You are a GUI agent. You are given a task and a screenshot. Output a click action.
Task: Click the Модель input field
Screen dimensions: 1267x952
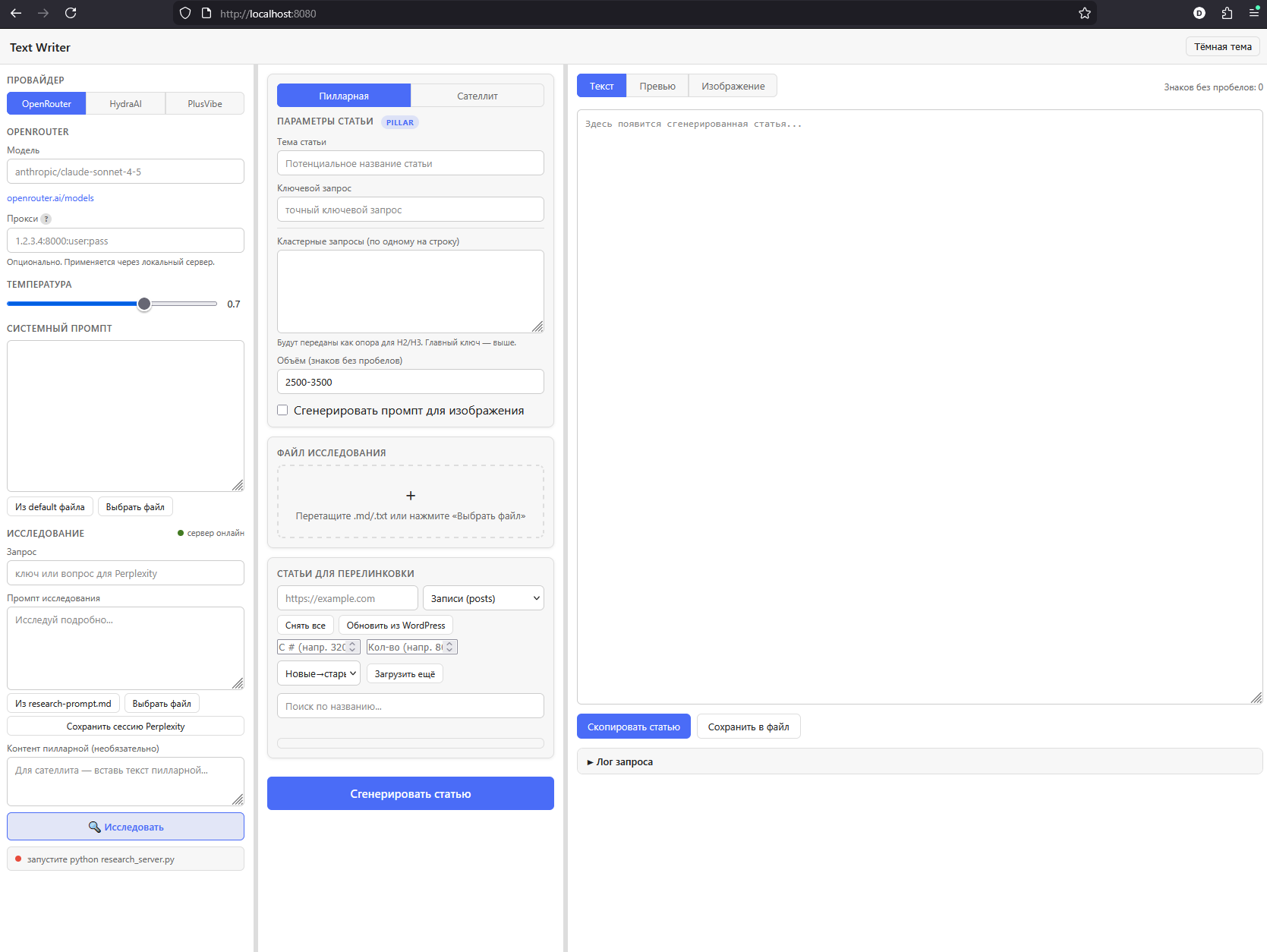tap(125, 172)
